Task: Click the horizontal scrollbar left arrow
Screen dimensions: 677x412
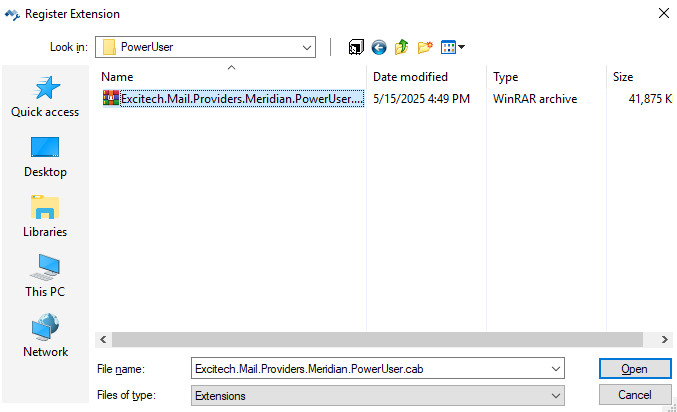Action: click(x=103, y=339)
